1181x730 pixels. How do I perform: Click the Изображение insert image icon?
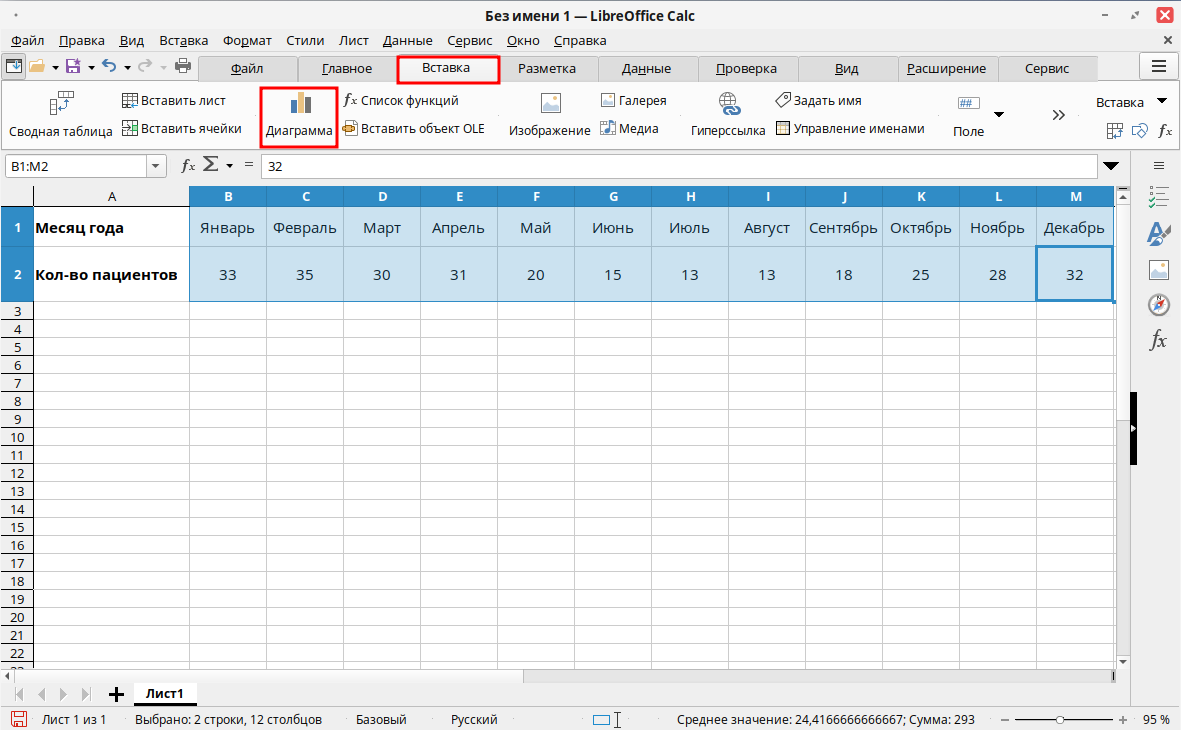pyautogui.click(x=550, y=104)
